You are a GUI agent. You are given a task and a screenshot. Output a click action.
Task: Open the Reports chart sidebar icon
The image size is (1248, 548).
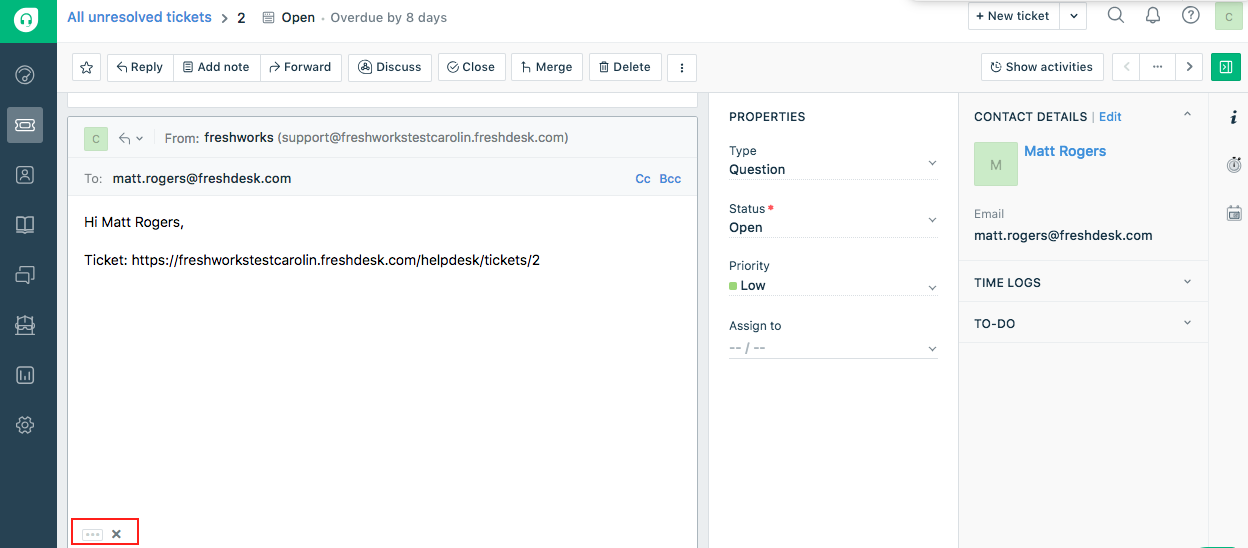pyautogui.click(x=26, y=375)
